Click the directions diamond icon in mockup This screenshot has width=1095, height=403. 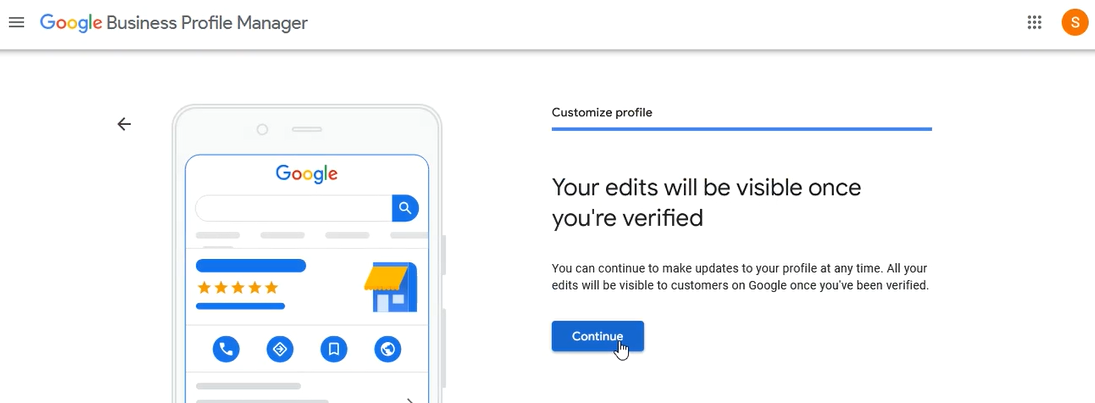[280, 349]
